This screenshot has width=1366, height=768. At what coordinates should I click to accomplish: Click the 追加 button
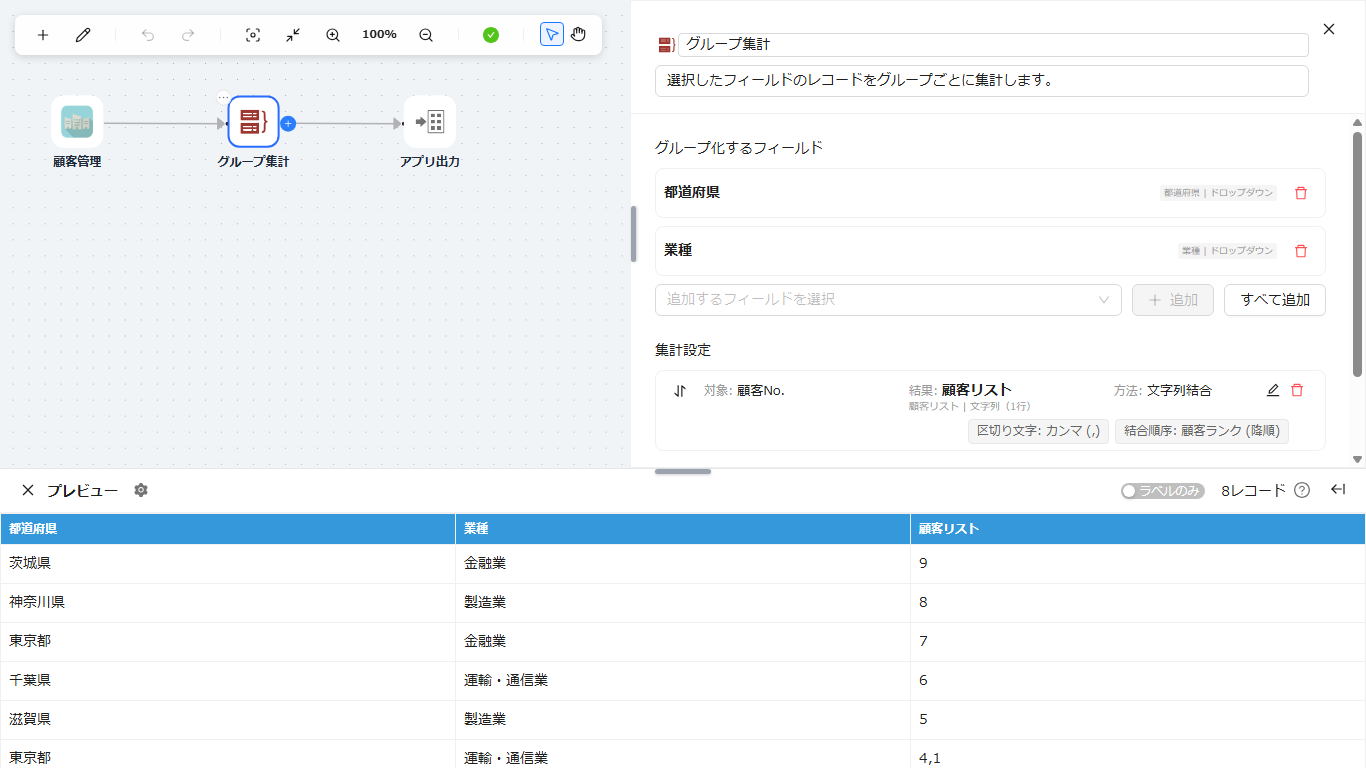tap(1173, 300)
